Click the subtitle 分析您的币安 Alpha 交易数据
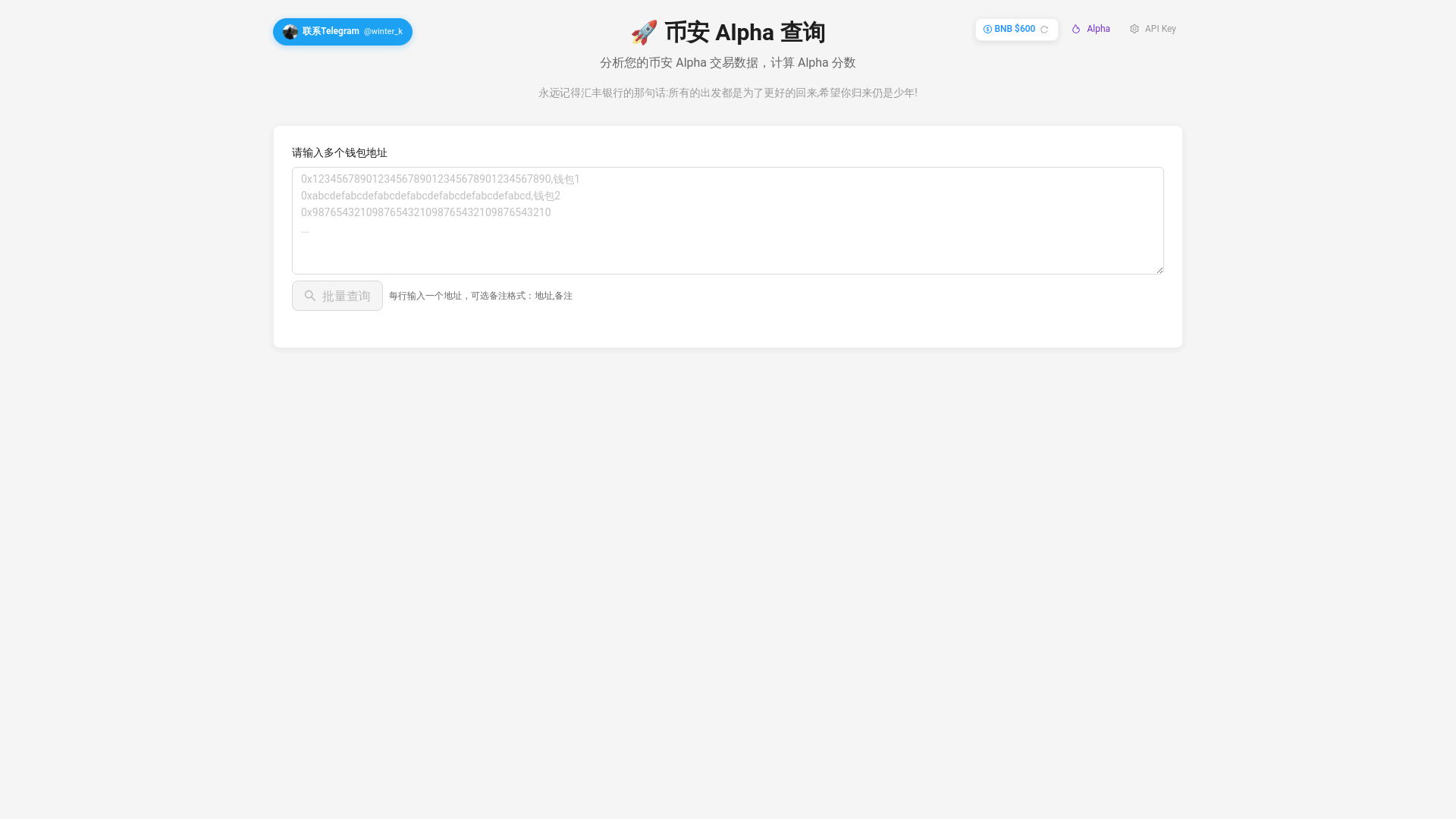The height and width of the screenshot is (819, 1456). point(679,63)
